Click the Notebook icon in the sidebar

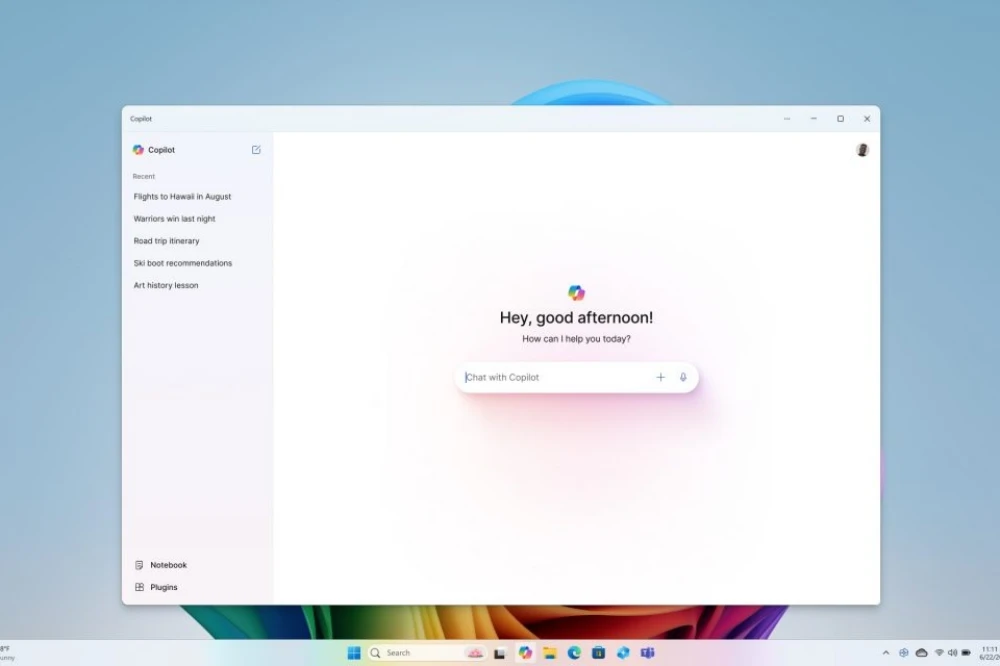pyautogui.click(x=139, y=565)
